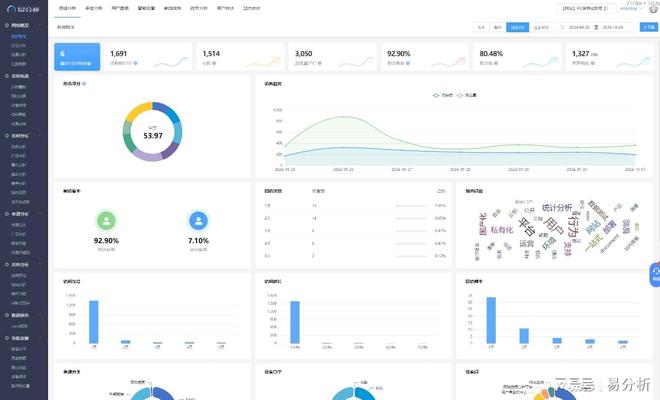Select the last date-range preset after the highlighted one
The width and height of the screenshot is (660, 400).
(x=541, y=27)
